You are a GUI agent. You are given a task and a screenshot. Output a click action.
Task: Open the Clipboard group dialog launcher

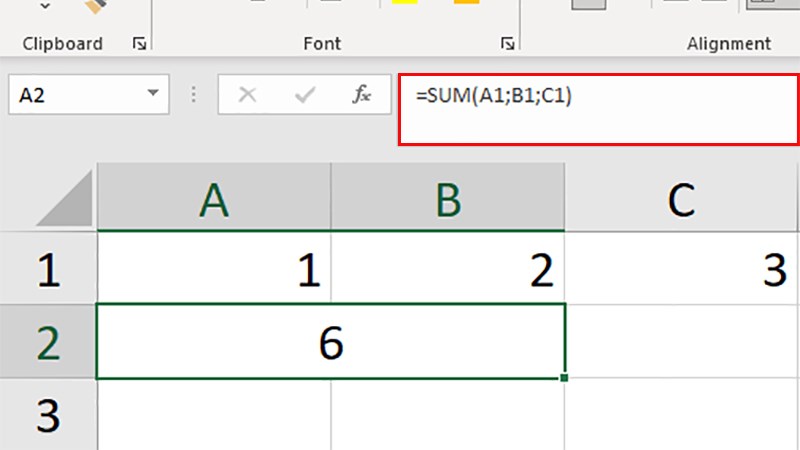tap(139, 44)
